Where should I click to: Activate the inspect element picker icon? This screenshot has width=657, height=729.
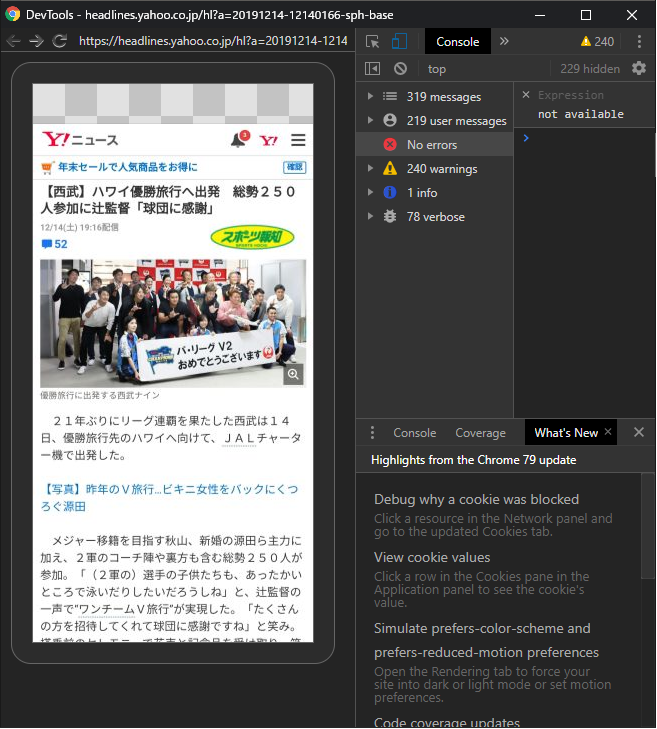372,41
